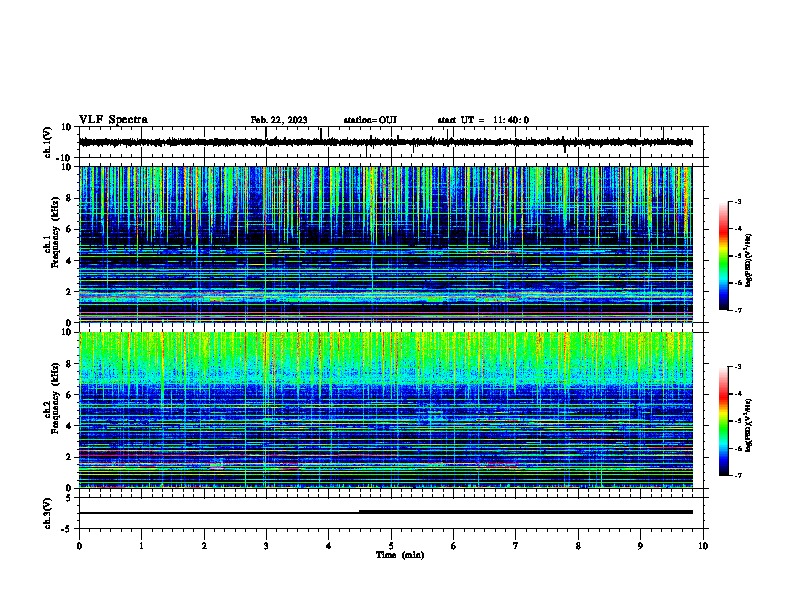Click the "-10" tick label of ch.1 voltage axis

pos(65,158)
